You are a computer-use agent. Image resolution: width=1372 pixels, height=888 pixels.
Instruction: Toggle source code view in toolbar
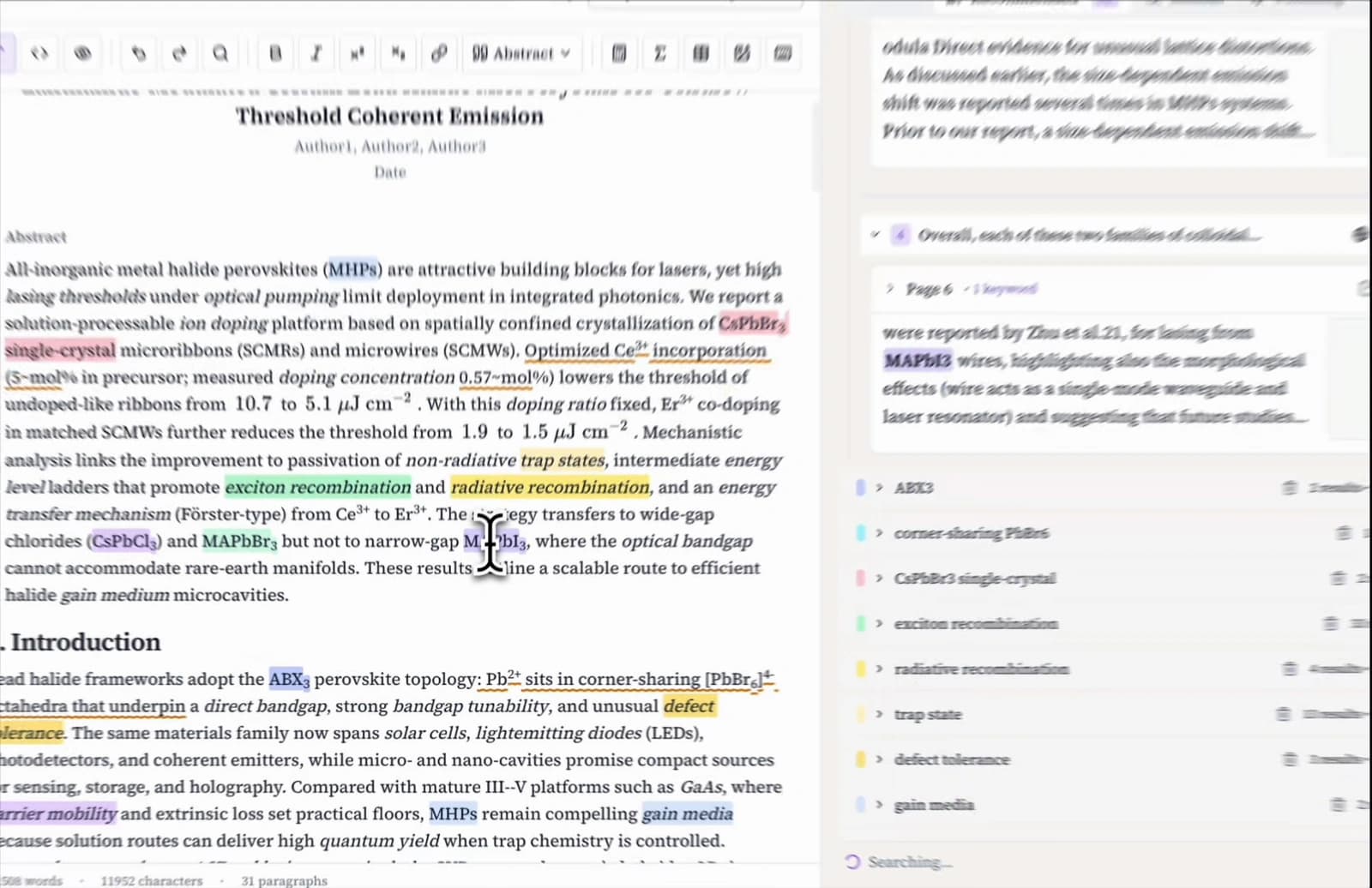click(x=39, y=53)
